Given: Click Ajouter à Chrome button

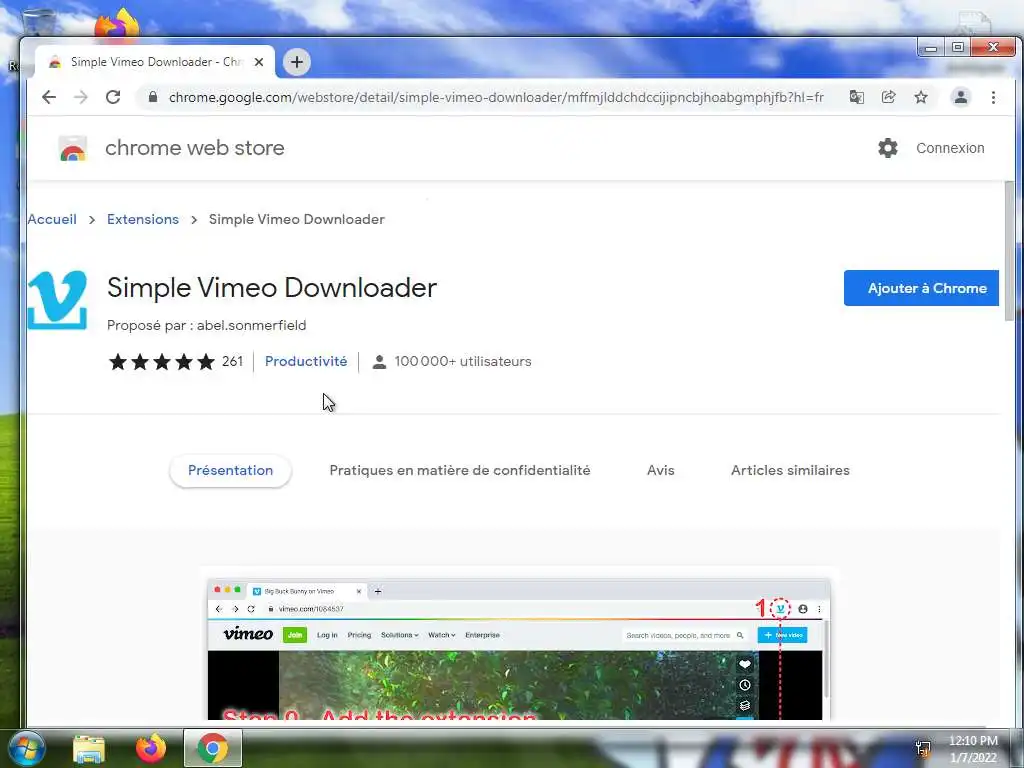Looking at the screenshot, I should tap(921, 288).
